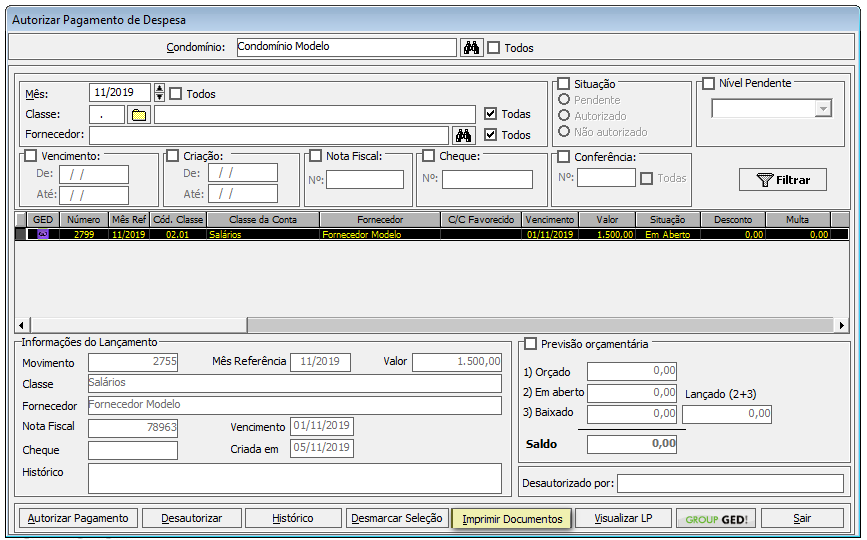
Task: Sort by Multa column header
Action: (797, 219)
